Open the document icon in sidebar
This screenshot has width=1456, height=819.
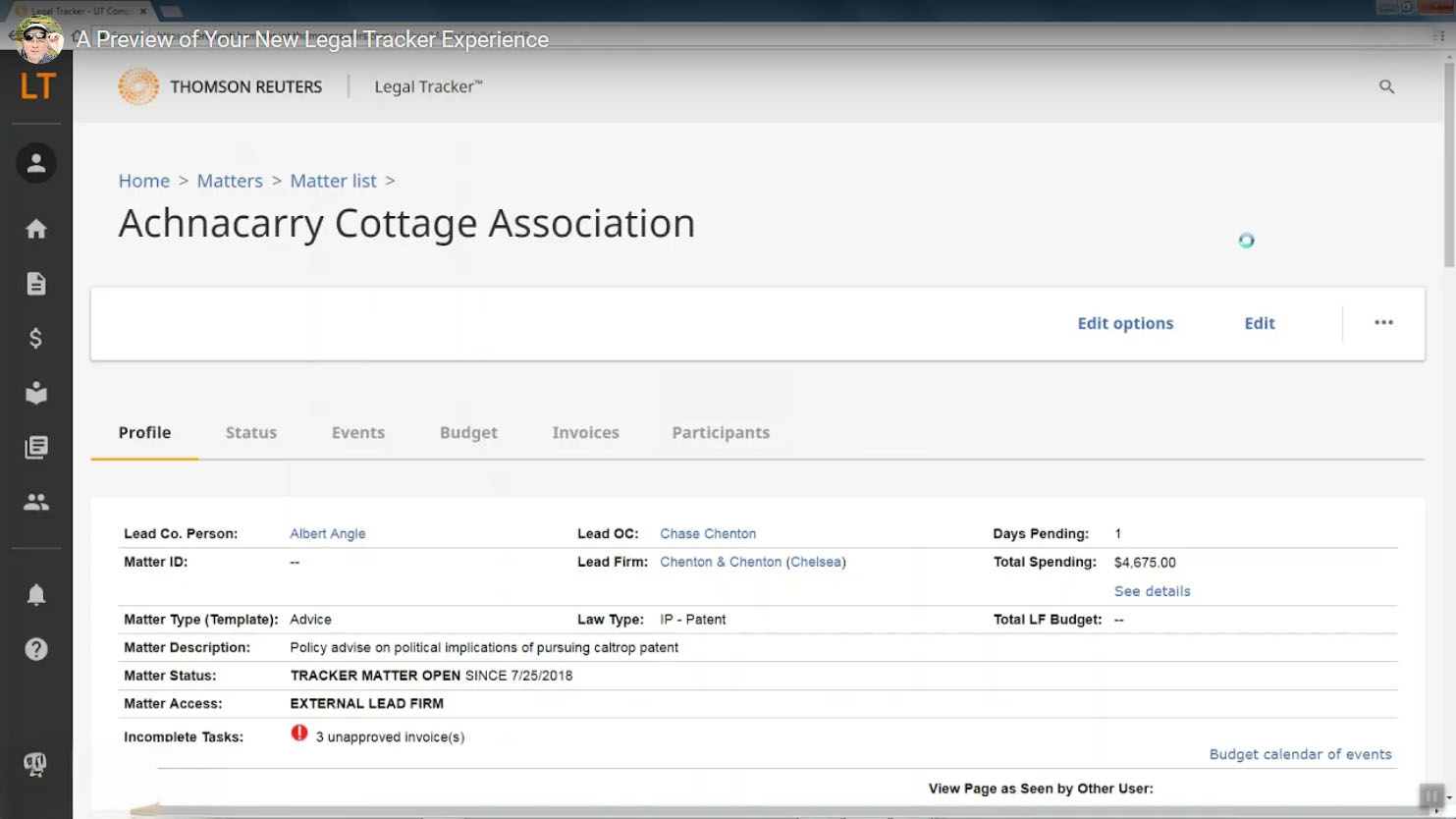36,284
